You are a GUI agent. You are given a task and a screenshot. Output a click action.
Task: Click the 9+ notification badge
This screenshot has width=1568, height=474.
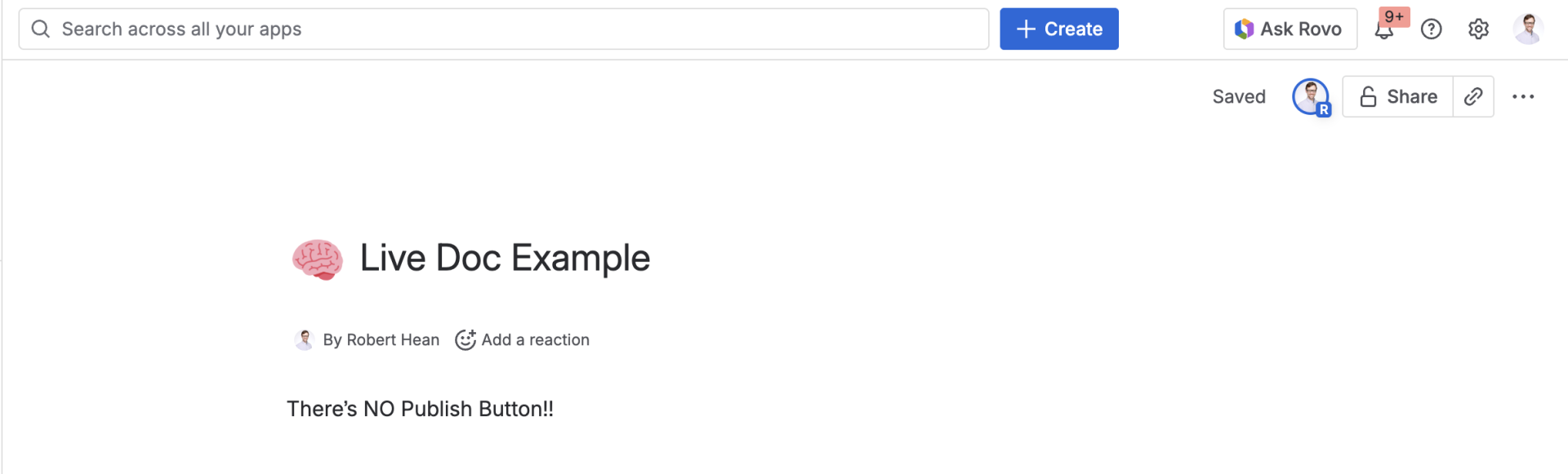click(1394, 17)
